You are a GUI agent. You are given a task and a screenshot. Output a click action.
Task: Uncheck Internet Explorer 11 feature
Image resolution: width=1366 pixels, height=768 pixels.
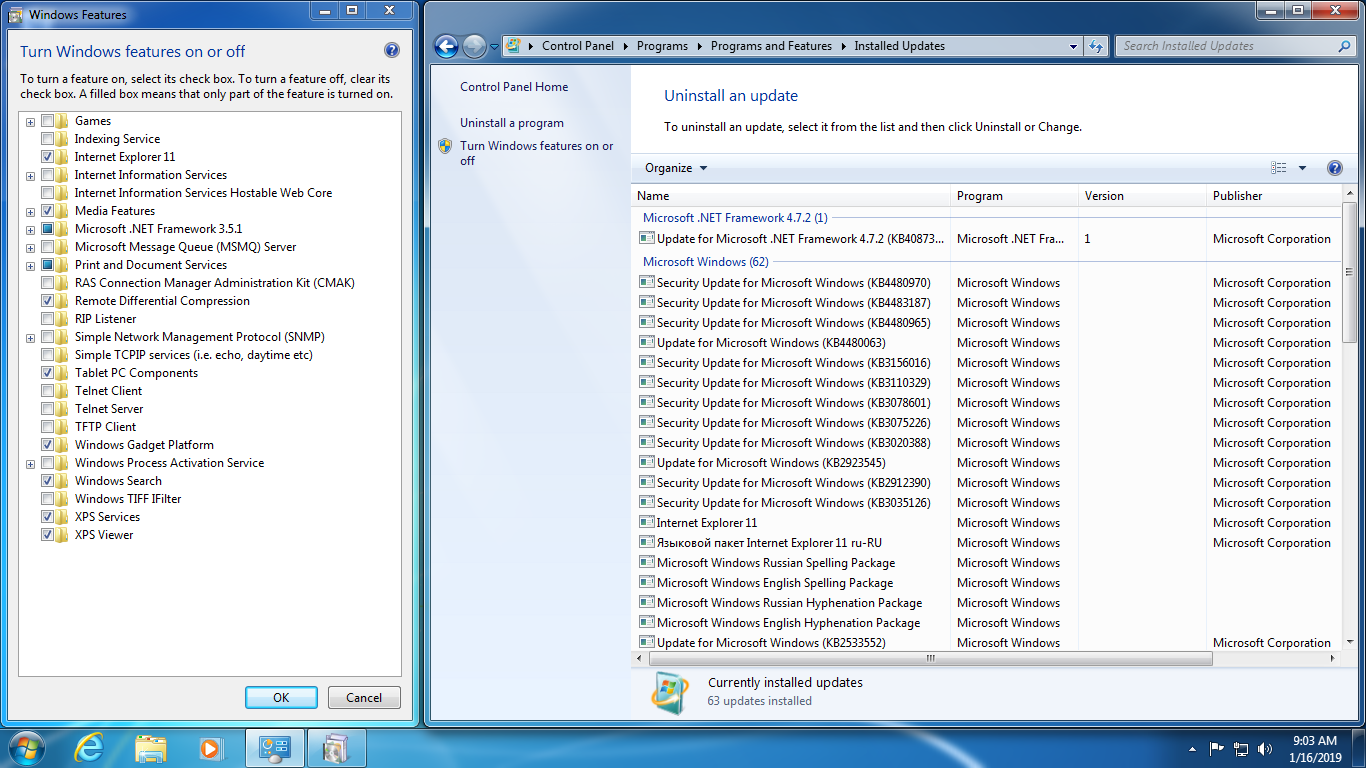click(x=48, y=157)
